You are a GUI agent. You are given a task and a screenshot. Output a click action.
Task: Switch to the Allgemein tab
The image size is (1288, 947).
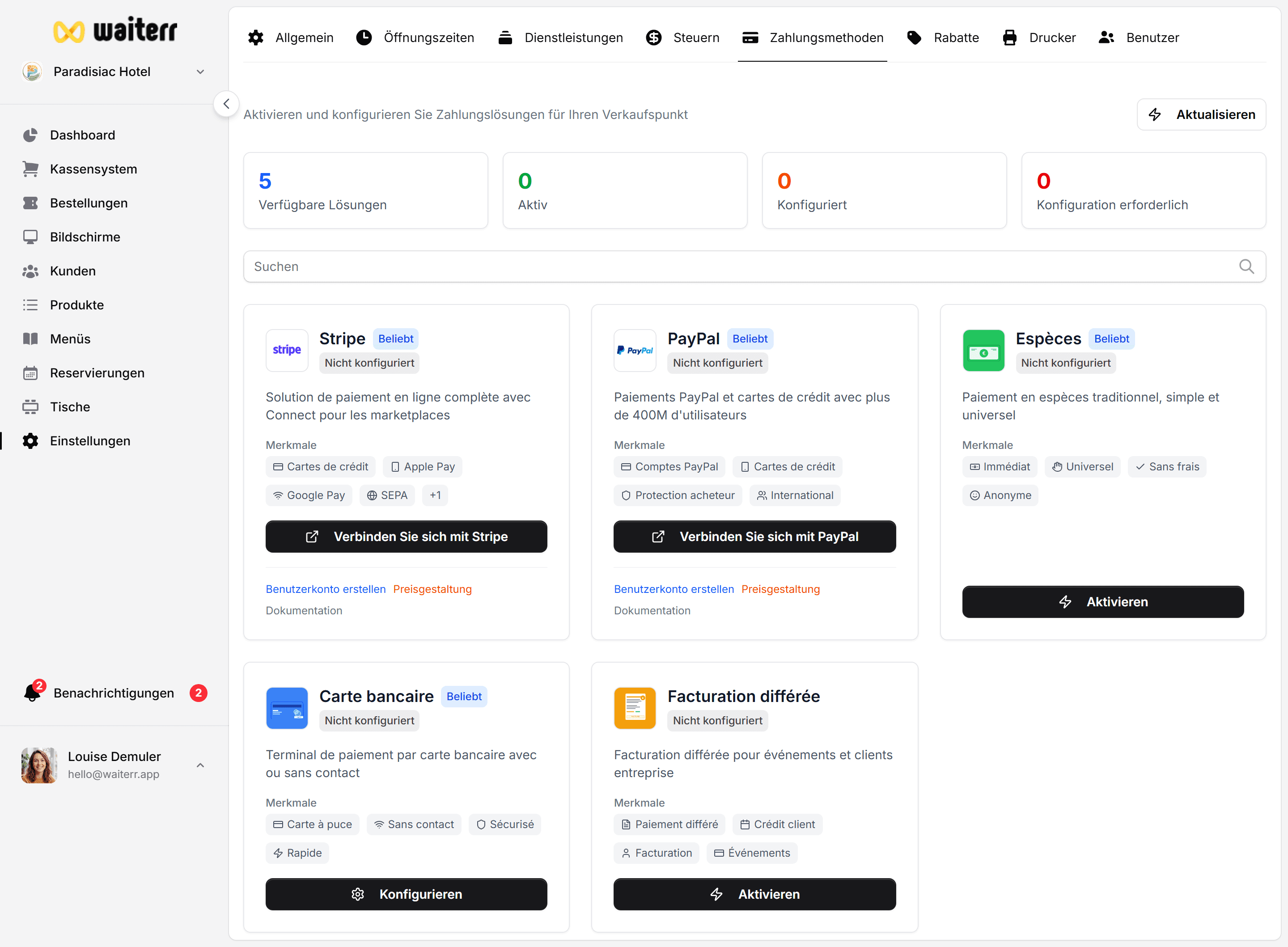(291, 38)
